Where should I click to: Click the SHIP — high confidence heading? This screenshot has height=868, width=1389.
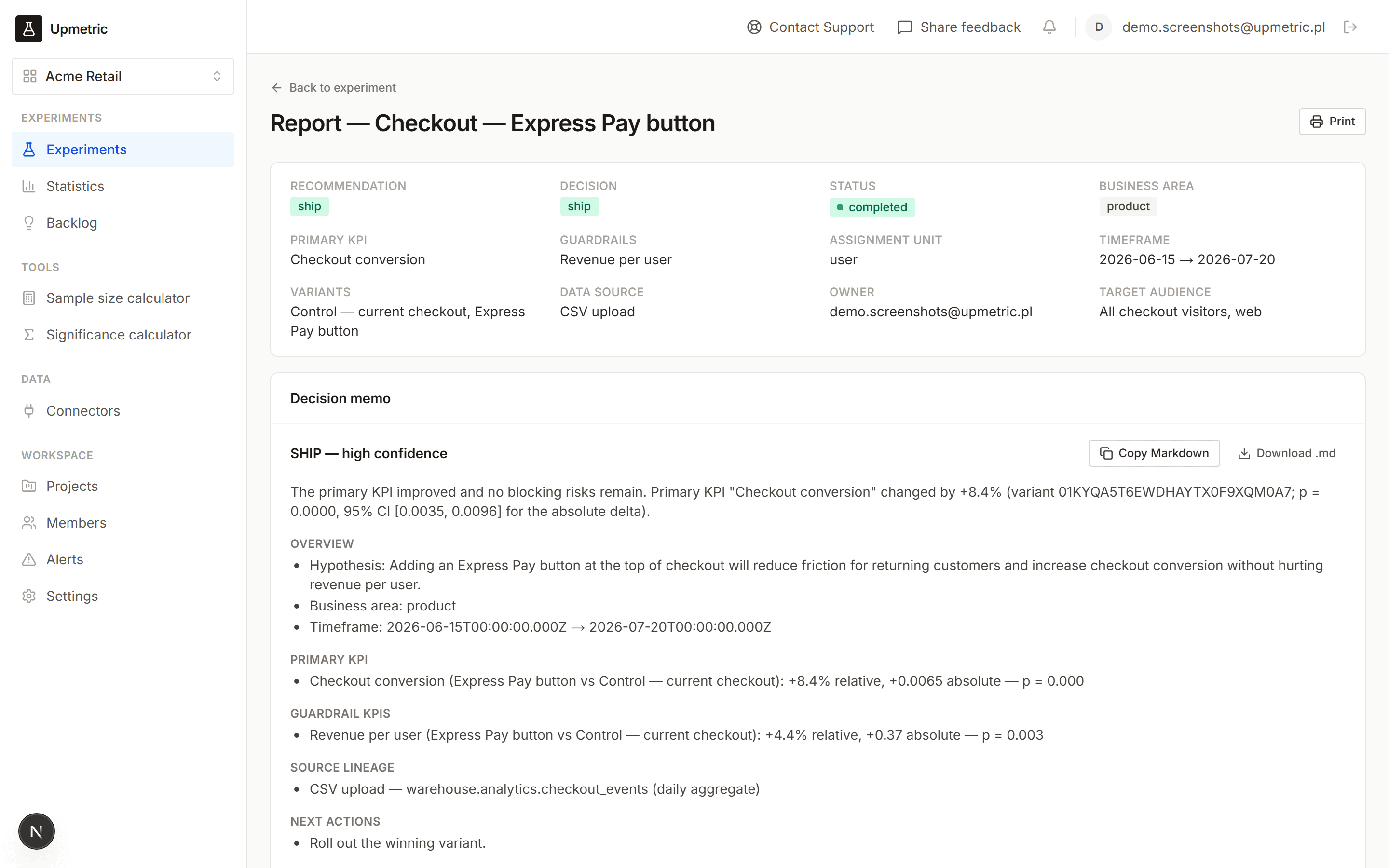[x=368, y=453]
